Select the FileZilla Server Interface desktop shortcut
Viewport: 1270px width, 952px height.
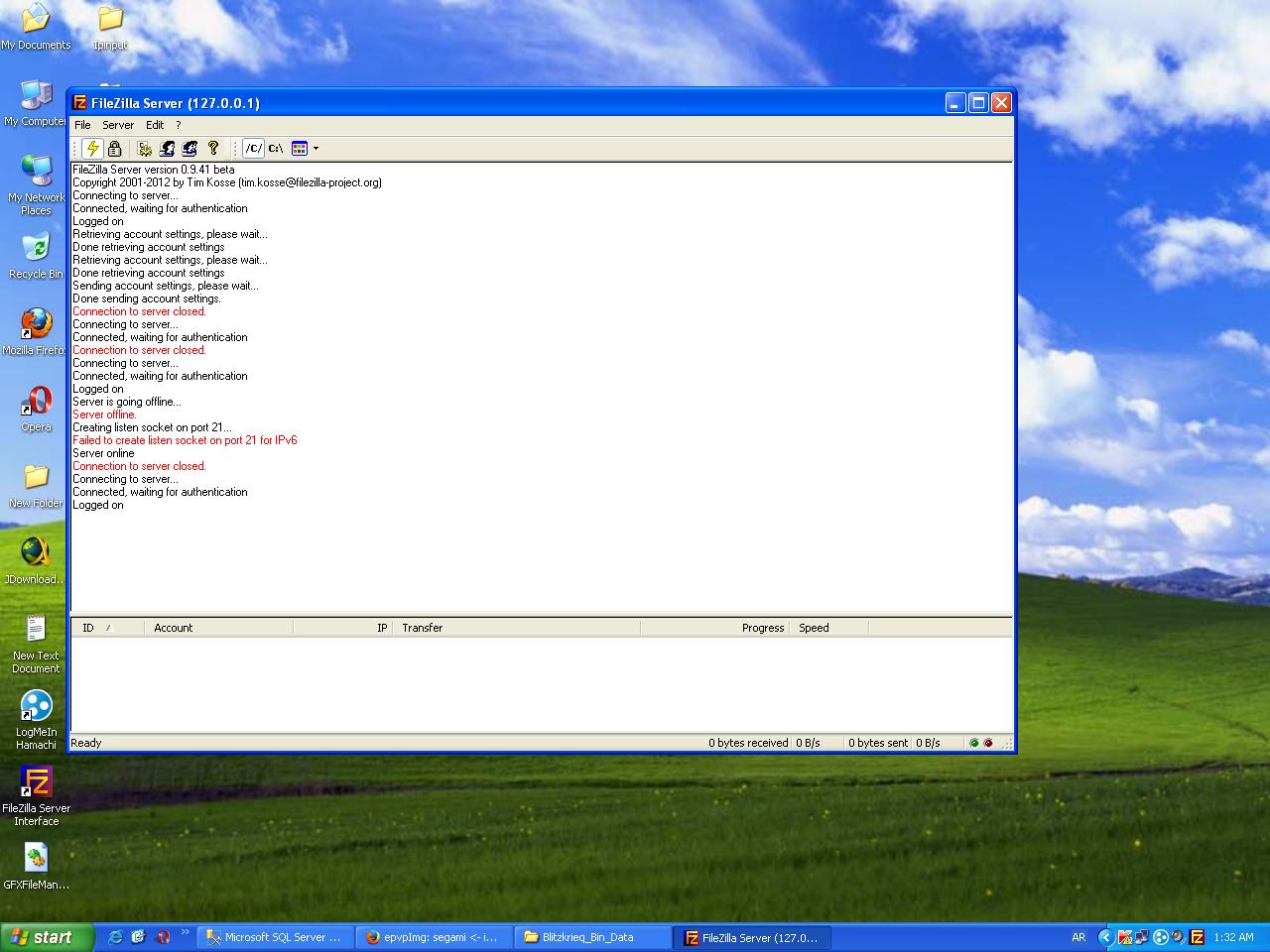36,796
